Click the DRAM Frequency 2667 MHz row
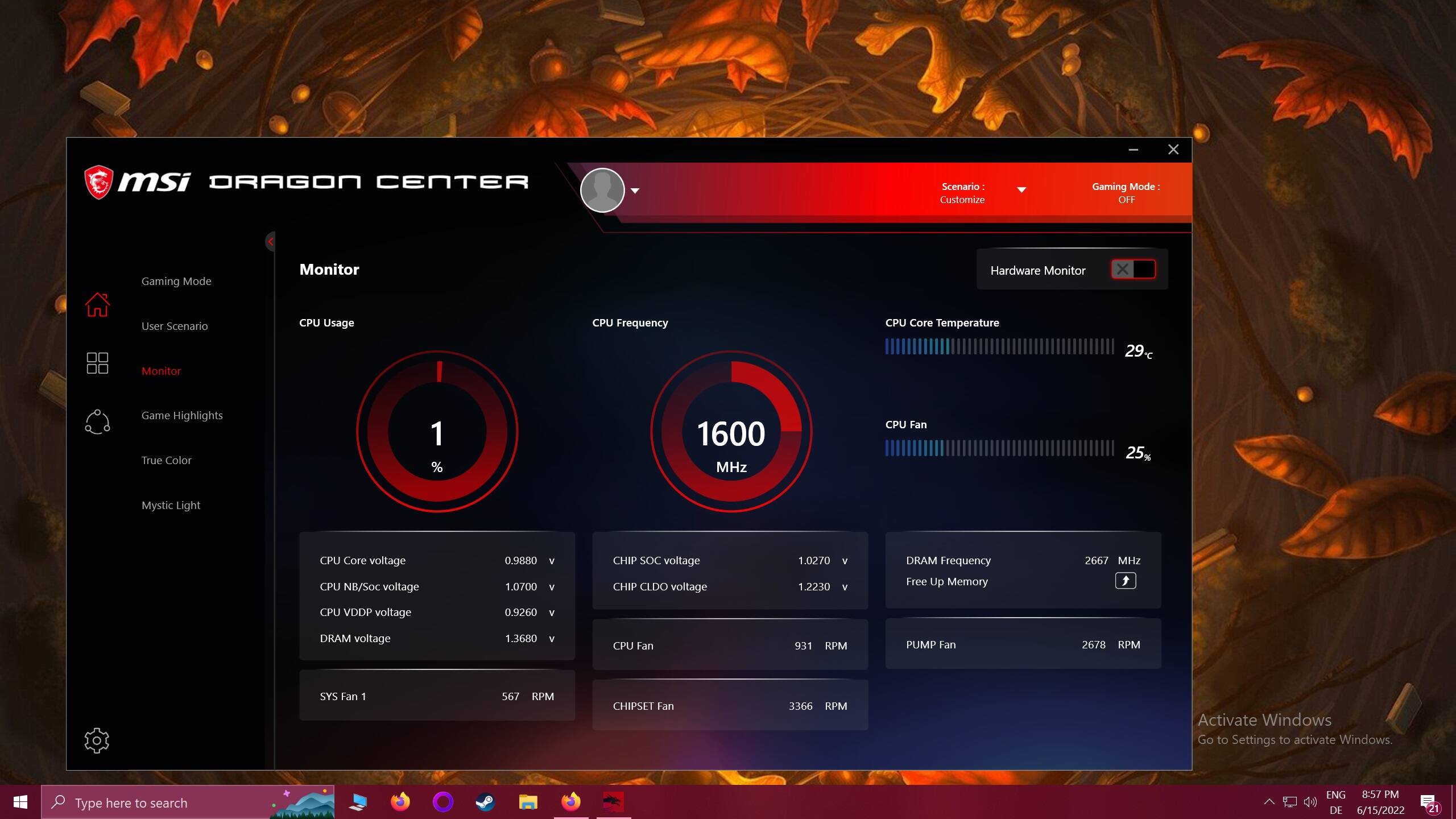 click(1023, 560)
